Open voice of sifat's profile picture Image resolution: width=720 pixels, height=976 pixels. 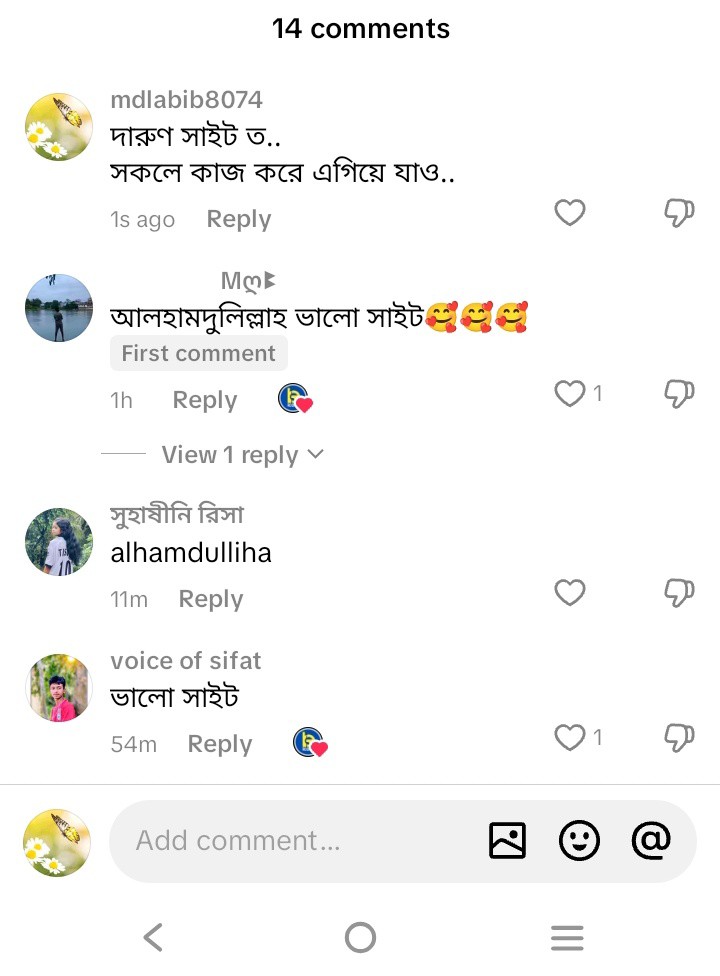(58, 689)
